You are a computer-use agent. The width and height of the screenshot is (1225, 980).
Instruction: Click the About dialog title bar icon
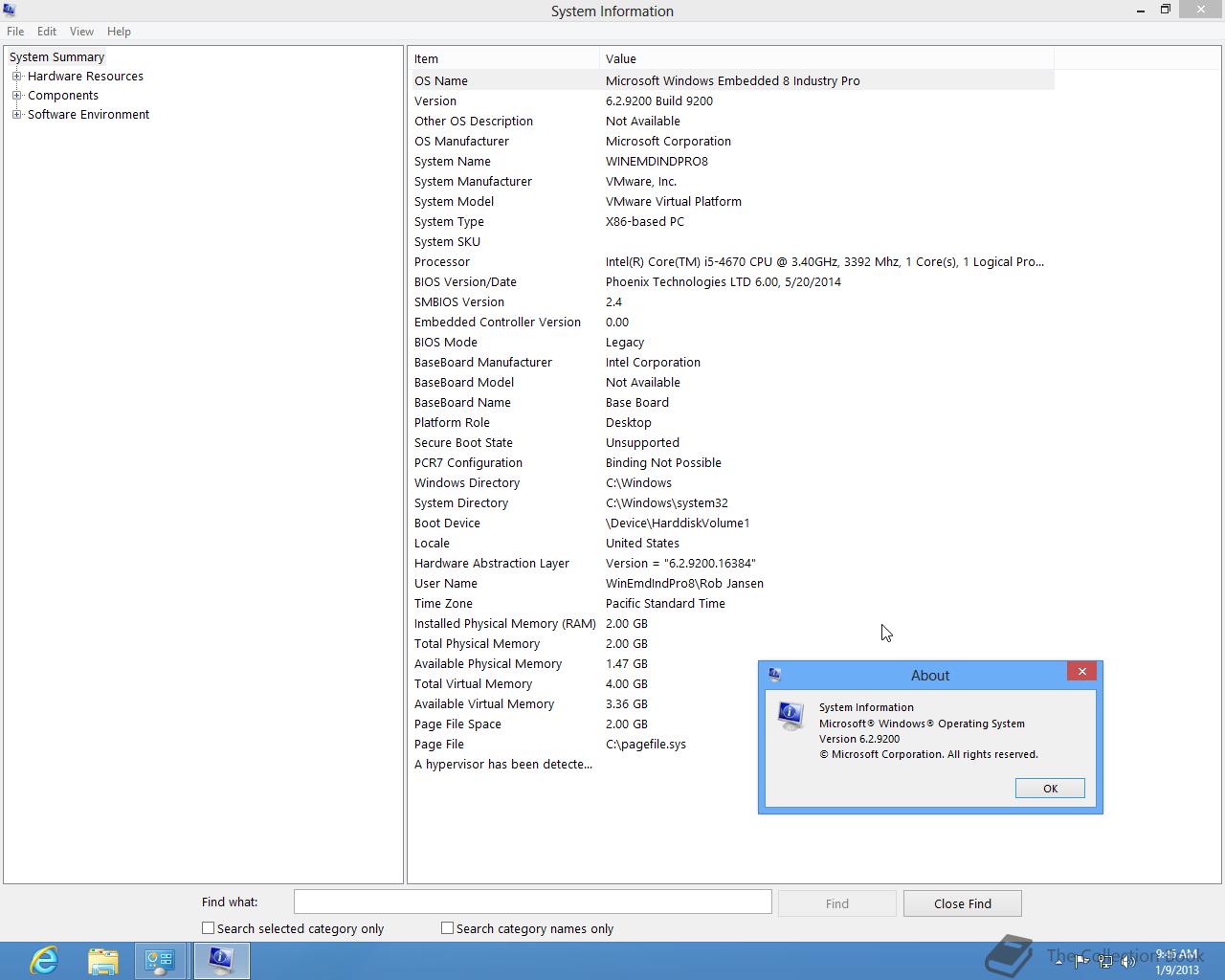coord(774,675)
